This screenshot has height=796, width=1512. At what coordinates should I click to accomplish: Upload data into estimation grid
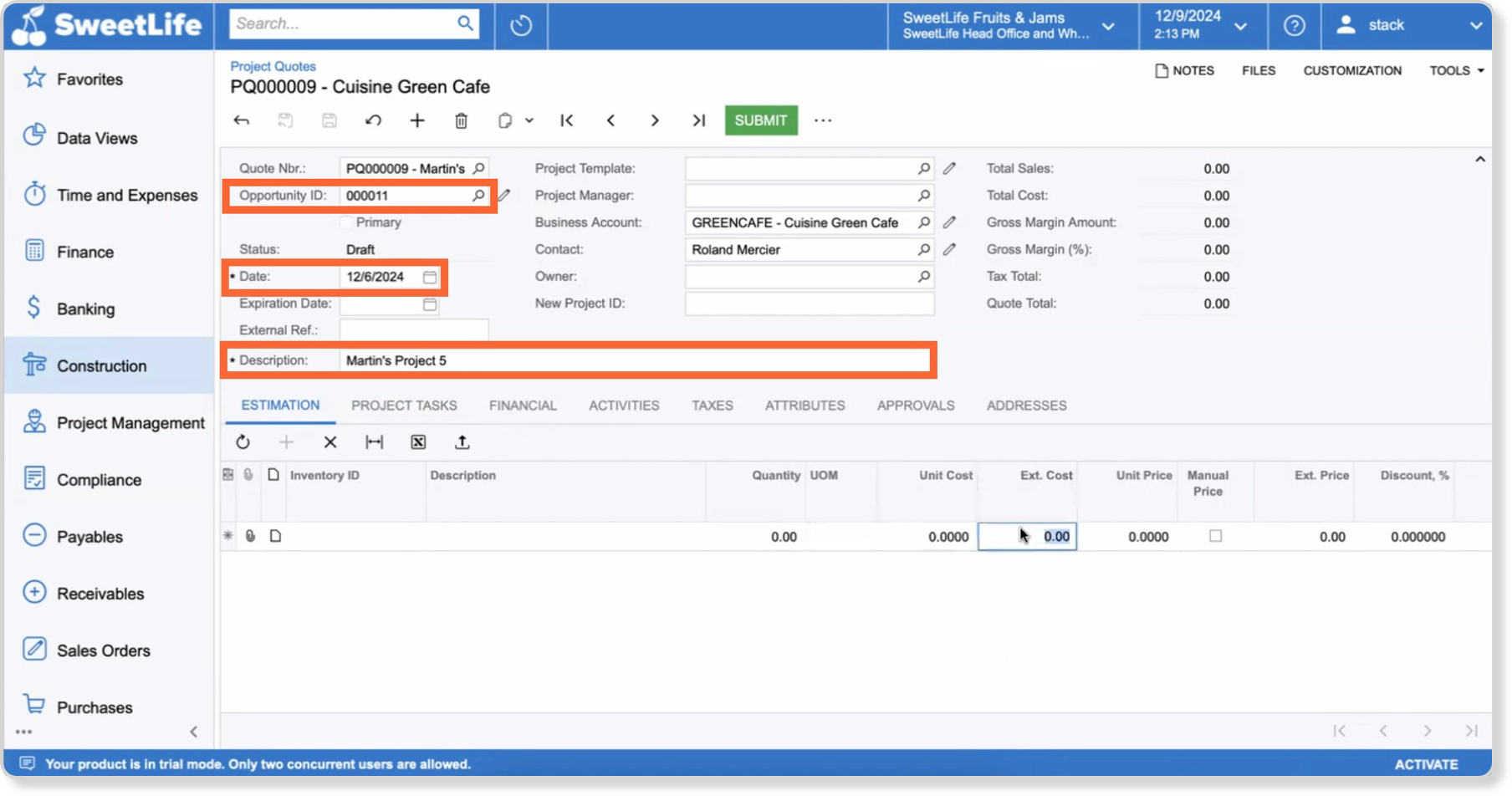pos(462,442)
